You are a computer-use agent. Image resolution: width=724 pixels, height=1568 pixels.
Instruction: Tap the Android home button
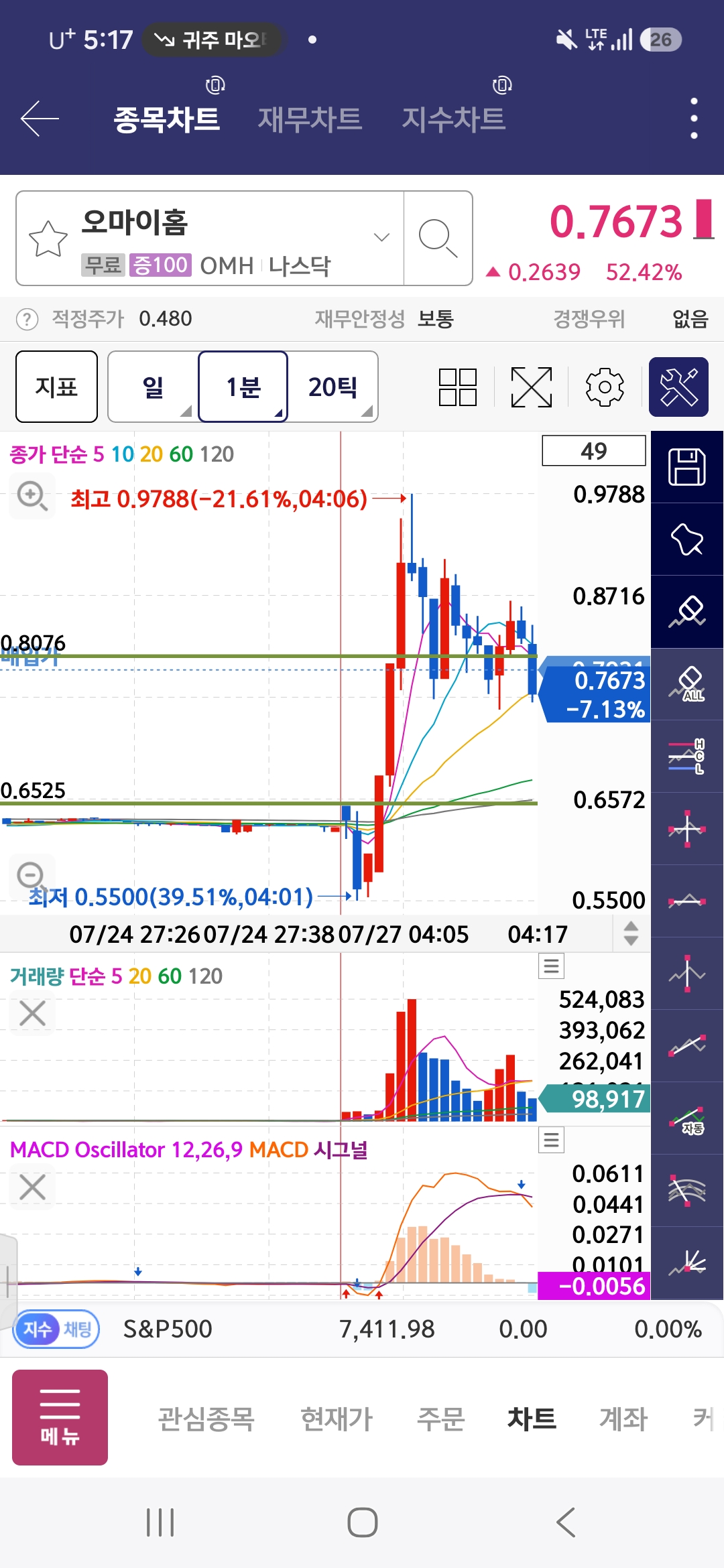(x=363, y=1522)
